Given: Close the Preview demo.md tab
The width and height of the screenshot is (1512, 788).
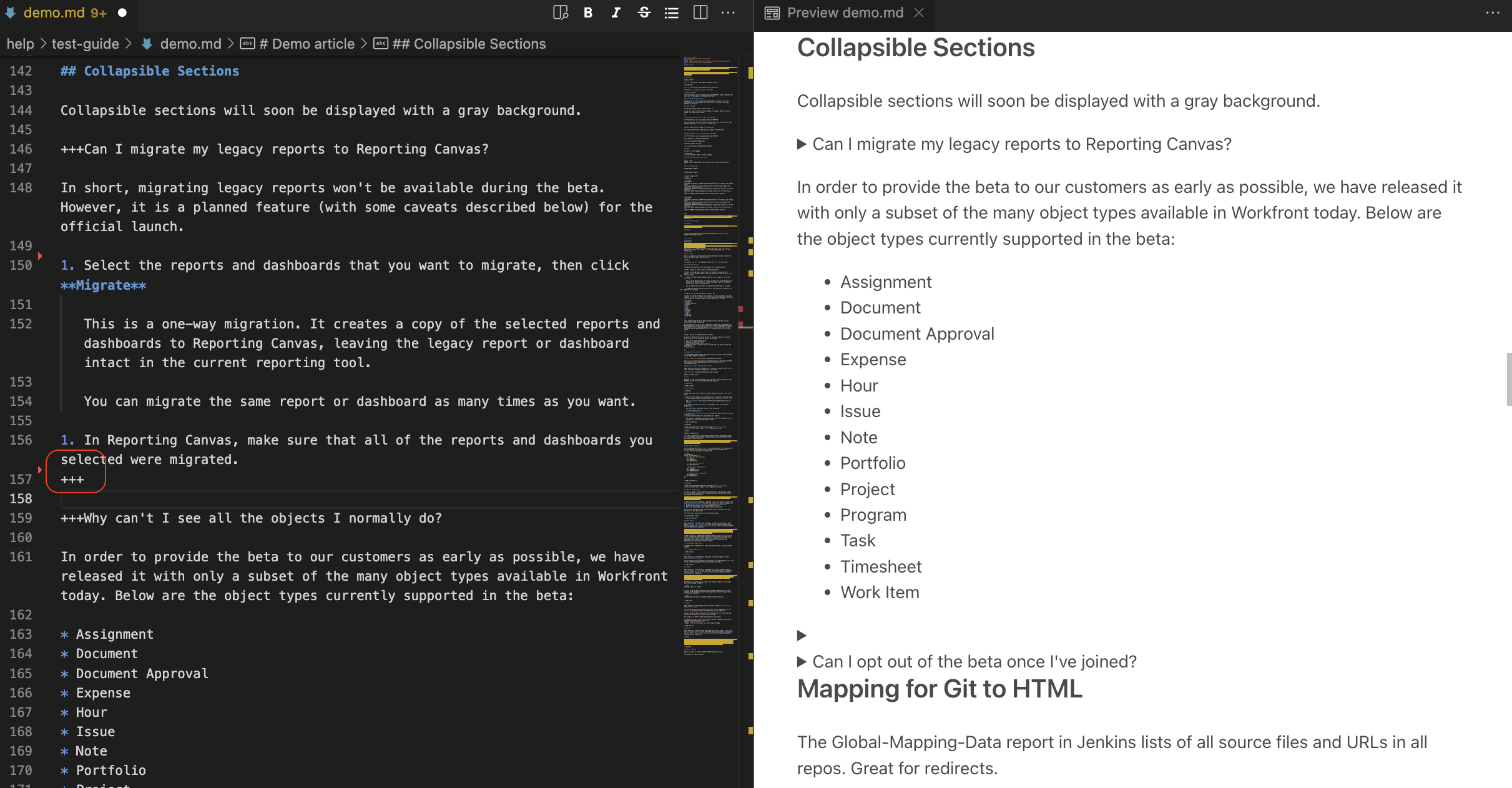Looking at the screenshot, I should [919, 12].
